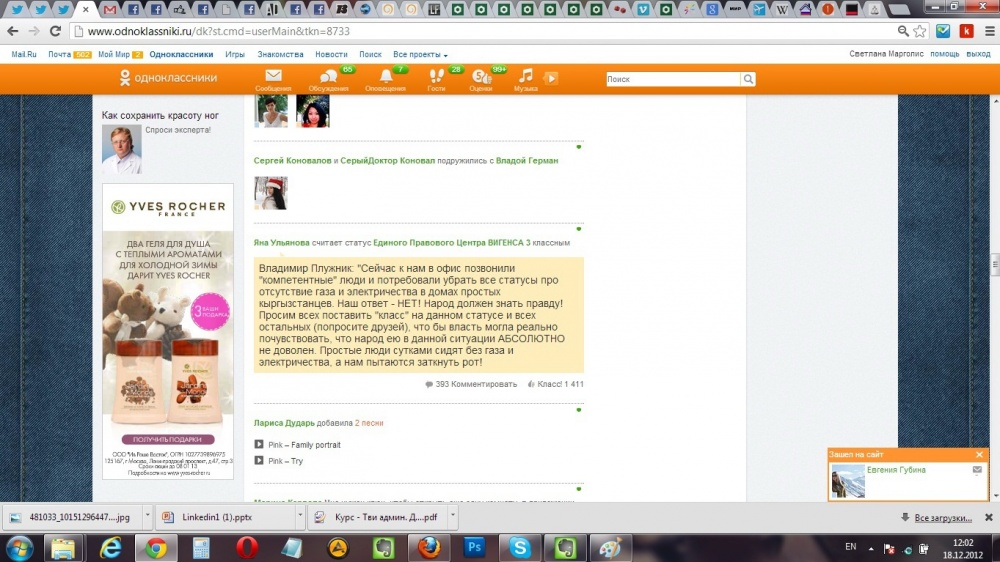
Task: Close the Зашел на сайт notification
Action: (x=980, y=454)
